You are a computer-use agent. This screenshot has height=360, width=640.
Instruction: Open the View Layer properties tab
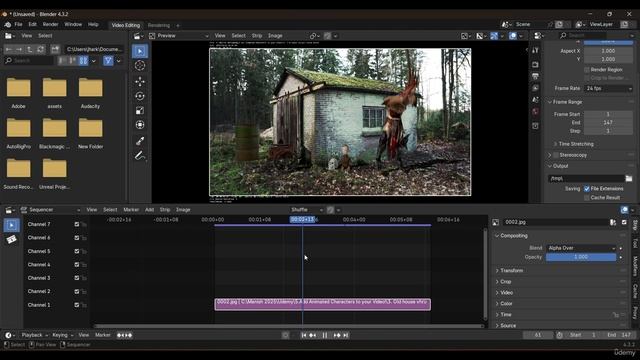tap(536, 88)
